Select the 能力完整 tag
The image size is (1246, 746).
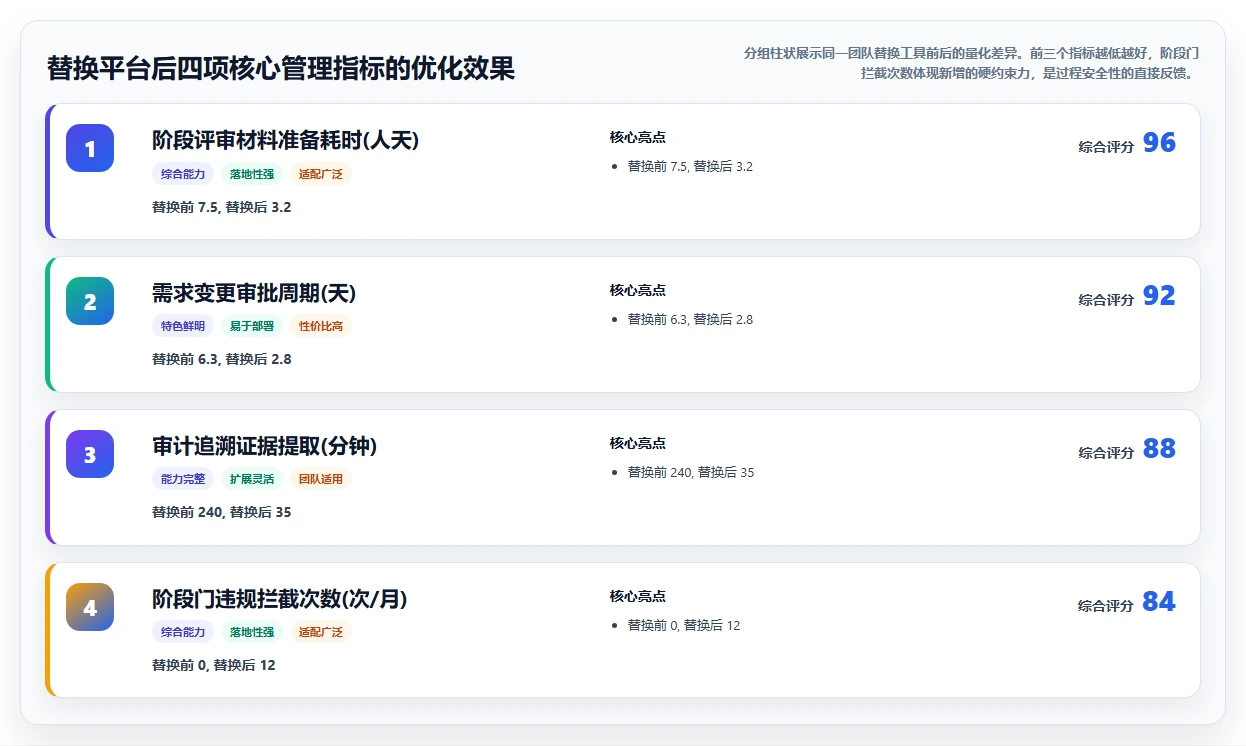coord(183,479)
